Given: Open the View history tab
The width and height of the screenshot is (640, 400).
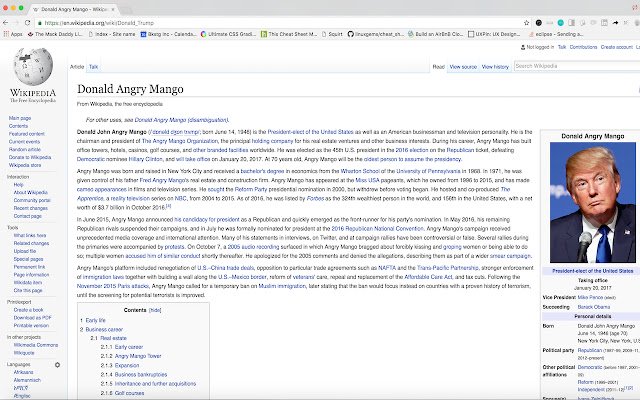Looking at the screenshot, I should (x=495, y=67).
